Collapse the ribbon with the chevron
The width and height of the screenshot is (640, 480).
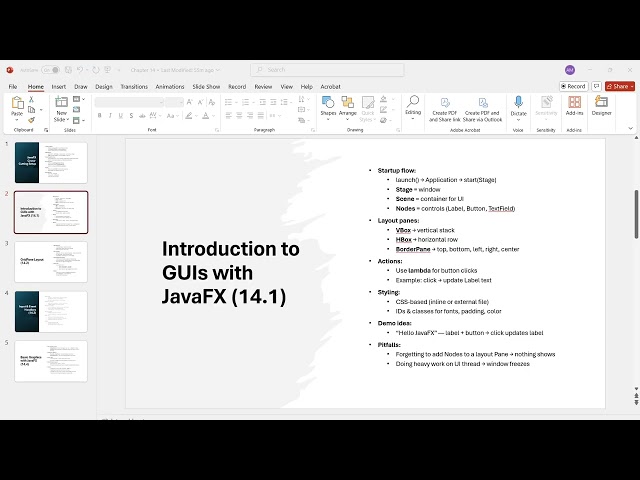[631, 129]
